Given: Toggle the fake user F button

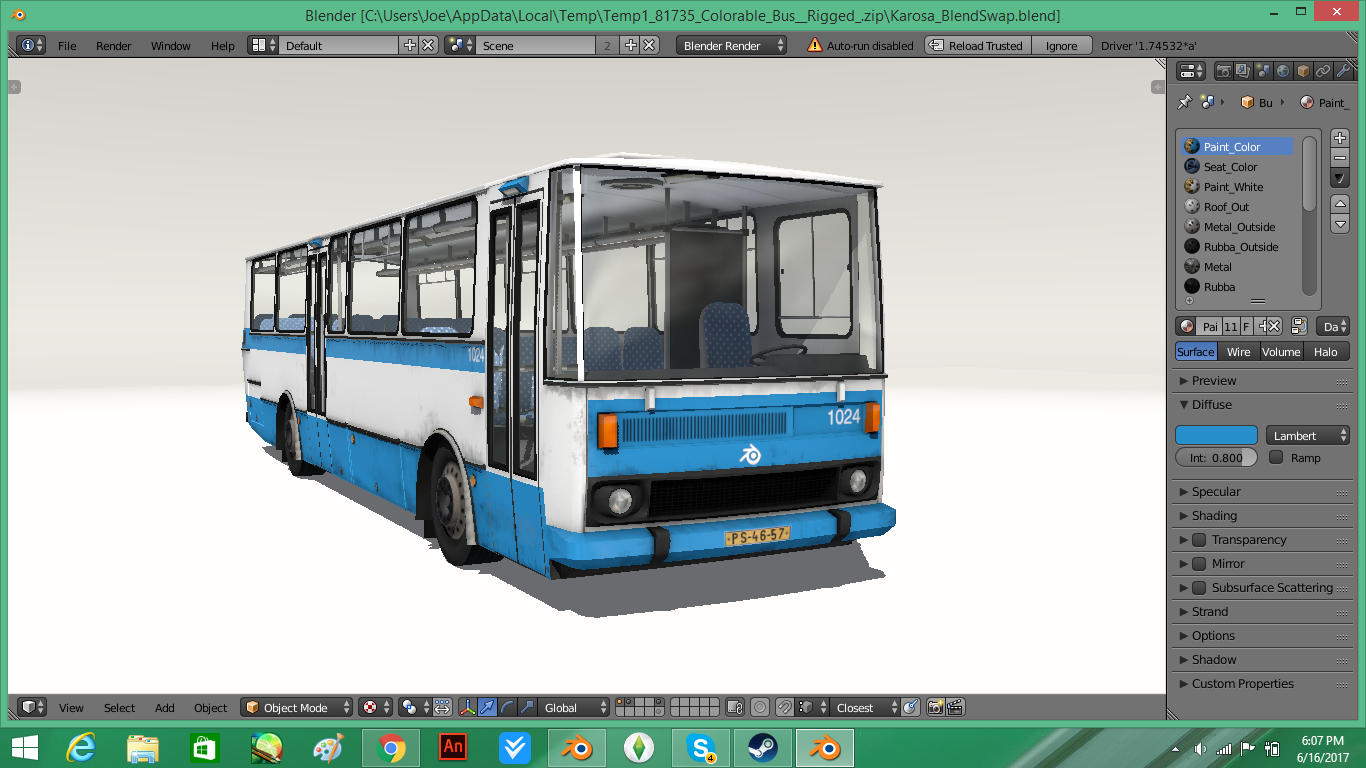Looking at the screenshot, I should point(1247,326).
